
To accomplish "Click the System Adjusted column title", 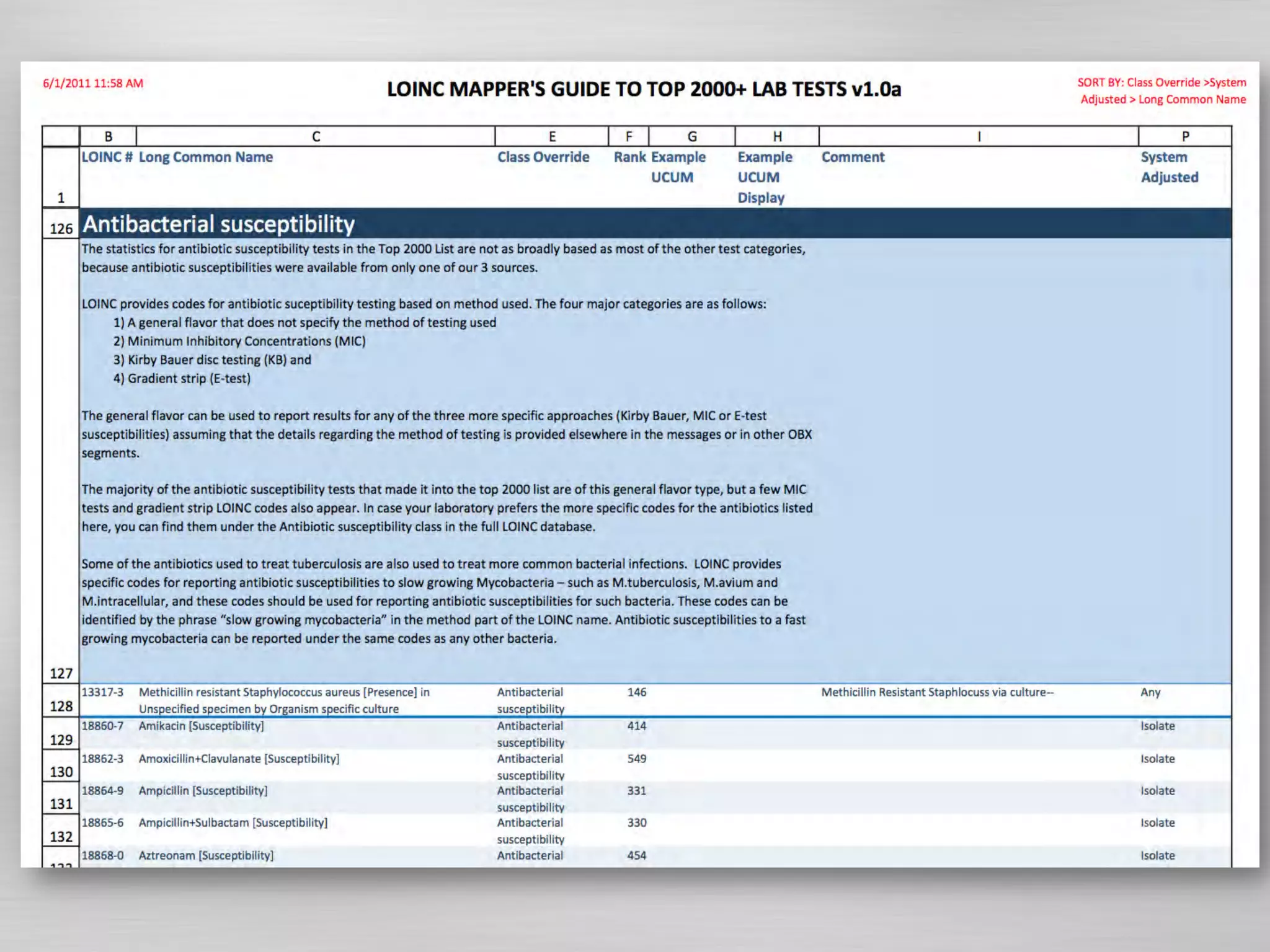I will 1169,167.
